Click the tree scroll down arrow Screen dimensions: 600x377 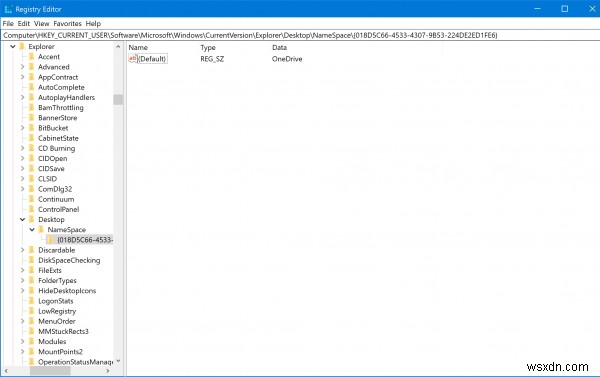118,361
